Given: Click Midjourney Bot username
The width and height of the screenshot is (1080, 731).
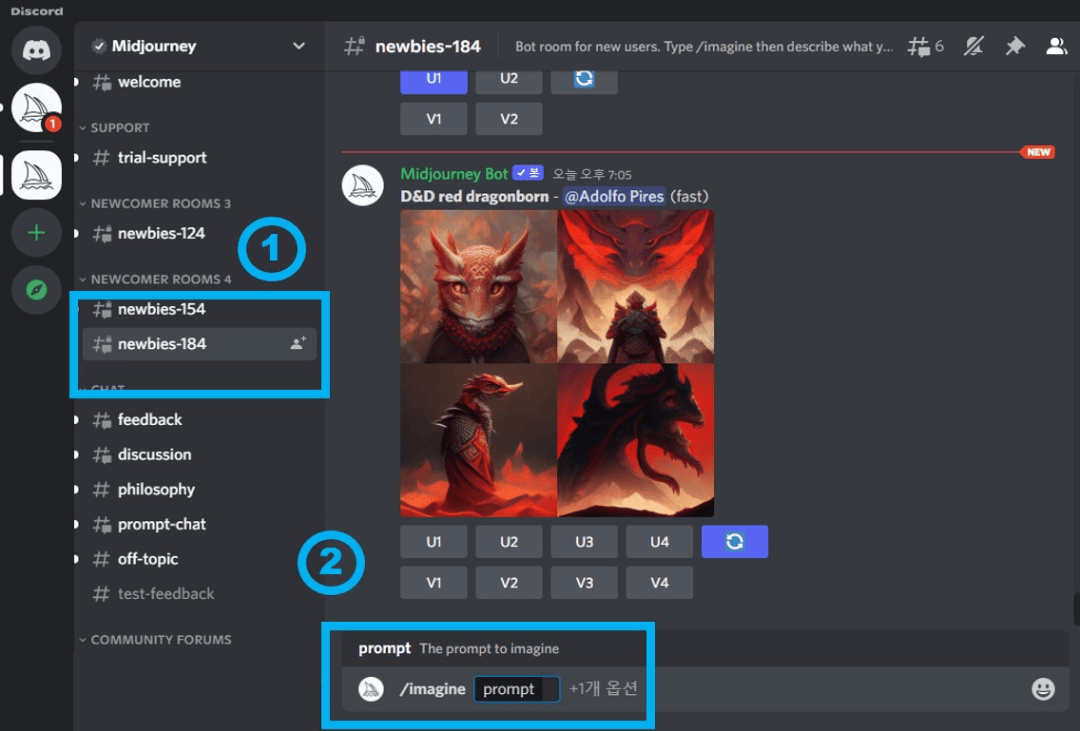Looking at the screenshot, I should click(x=454, y=174).
